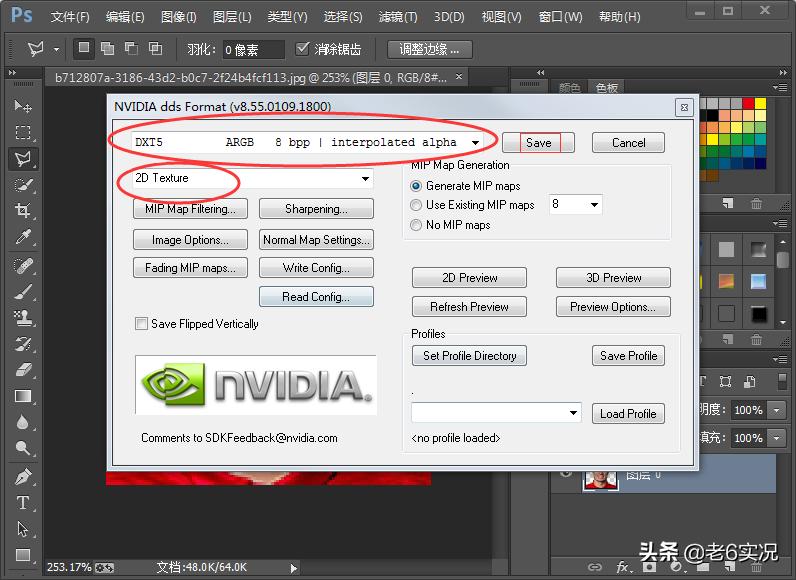This screenshot has height=580, width=796.
Task: Select the Path Selection tool
Action: coord(22,529)
